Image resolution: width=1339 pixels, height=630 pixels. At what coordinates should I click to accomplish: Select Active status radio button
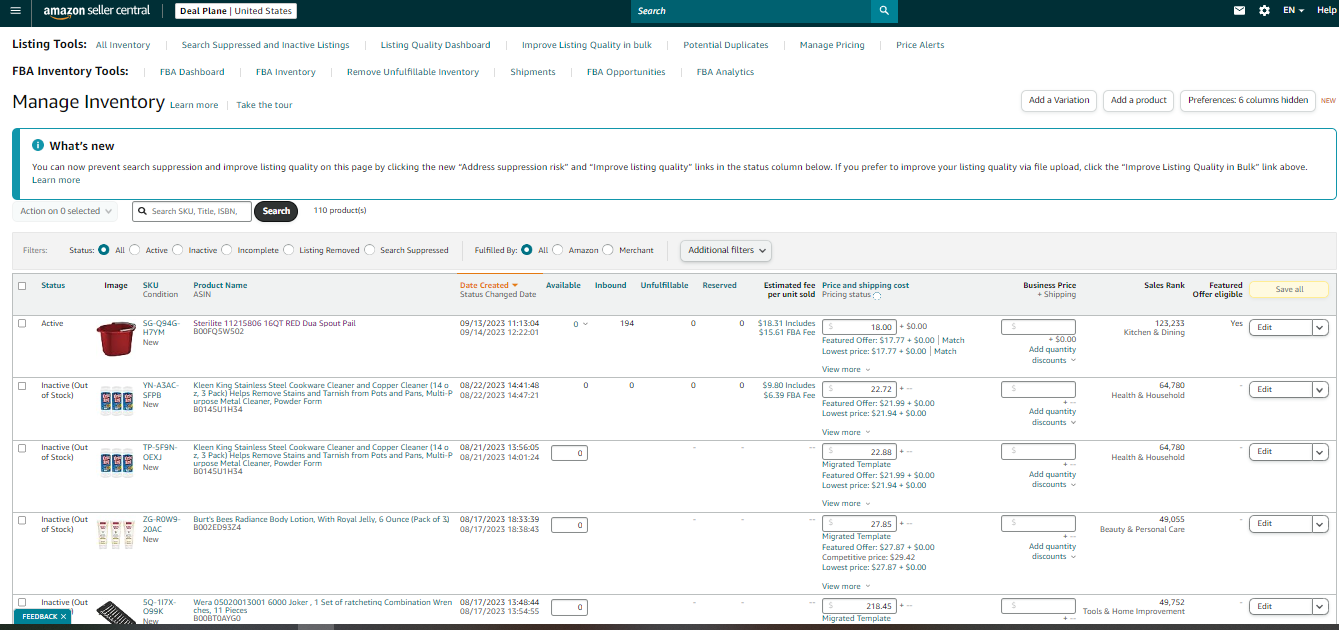tap(135, 250)
